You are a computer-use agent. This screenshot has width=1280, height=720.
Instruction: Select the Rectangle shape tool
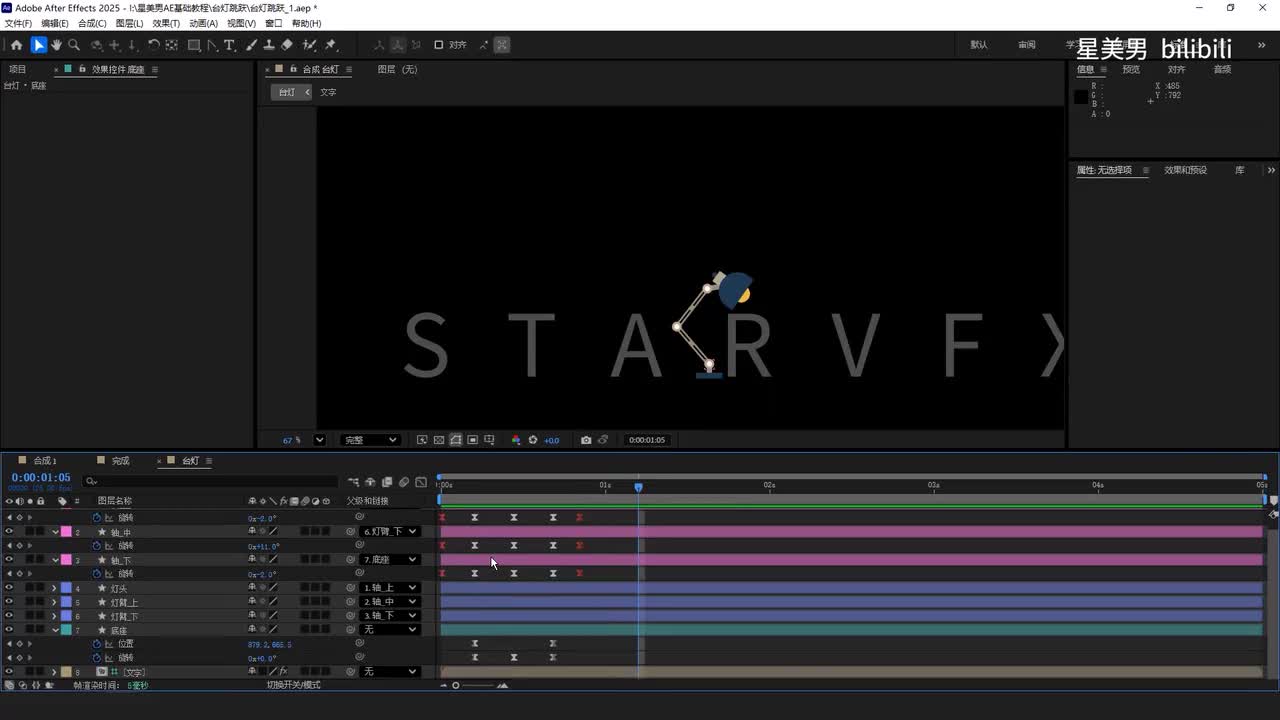coord(194,45)
